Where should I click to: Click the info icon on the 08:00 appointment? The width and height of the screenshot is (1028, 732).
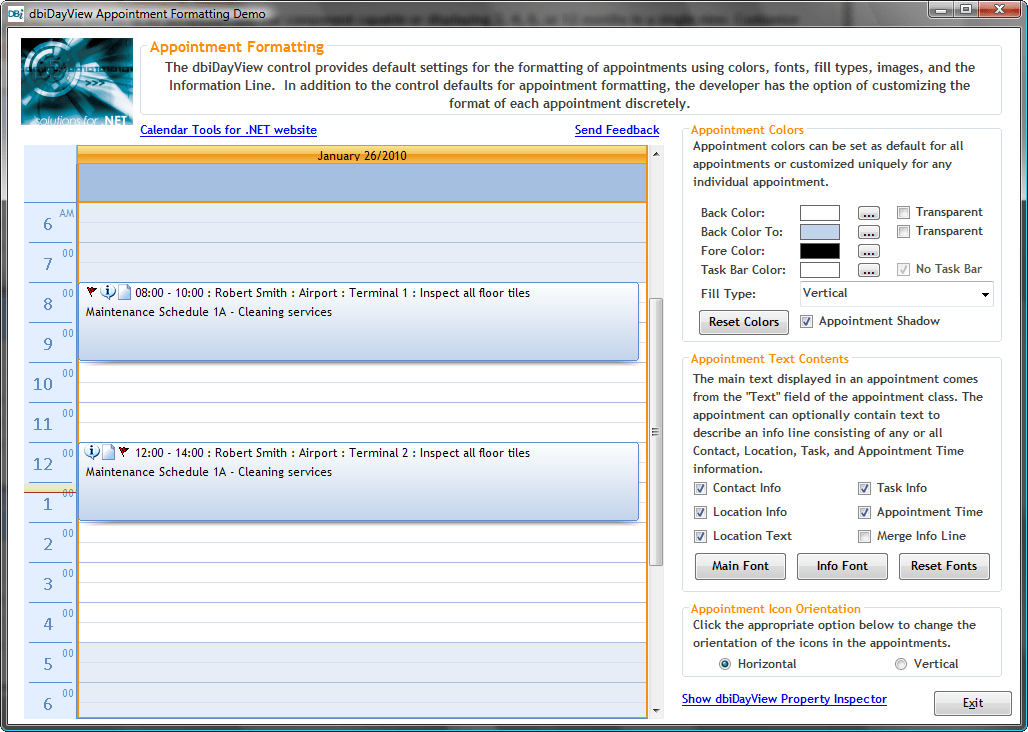click(108, 291)
